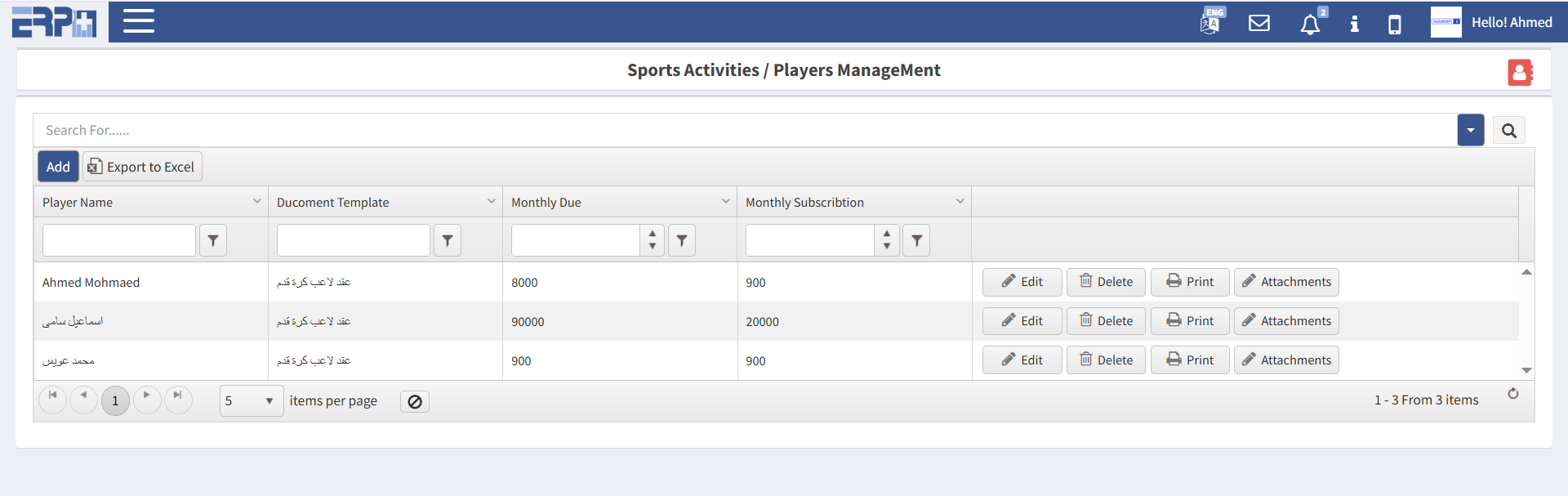Open the Player Name filter operator

tap(213, 240)
